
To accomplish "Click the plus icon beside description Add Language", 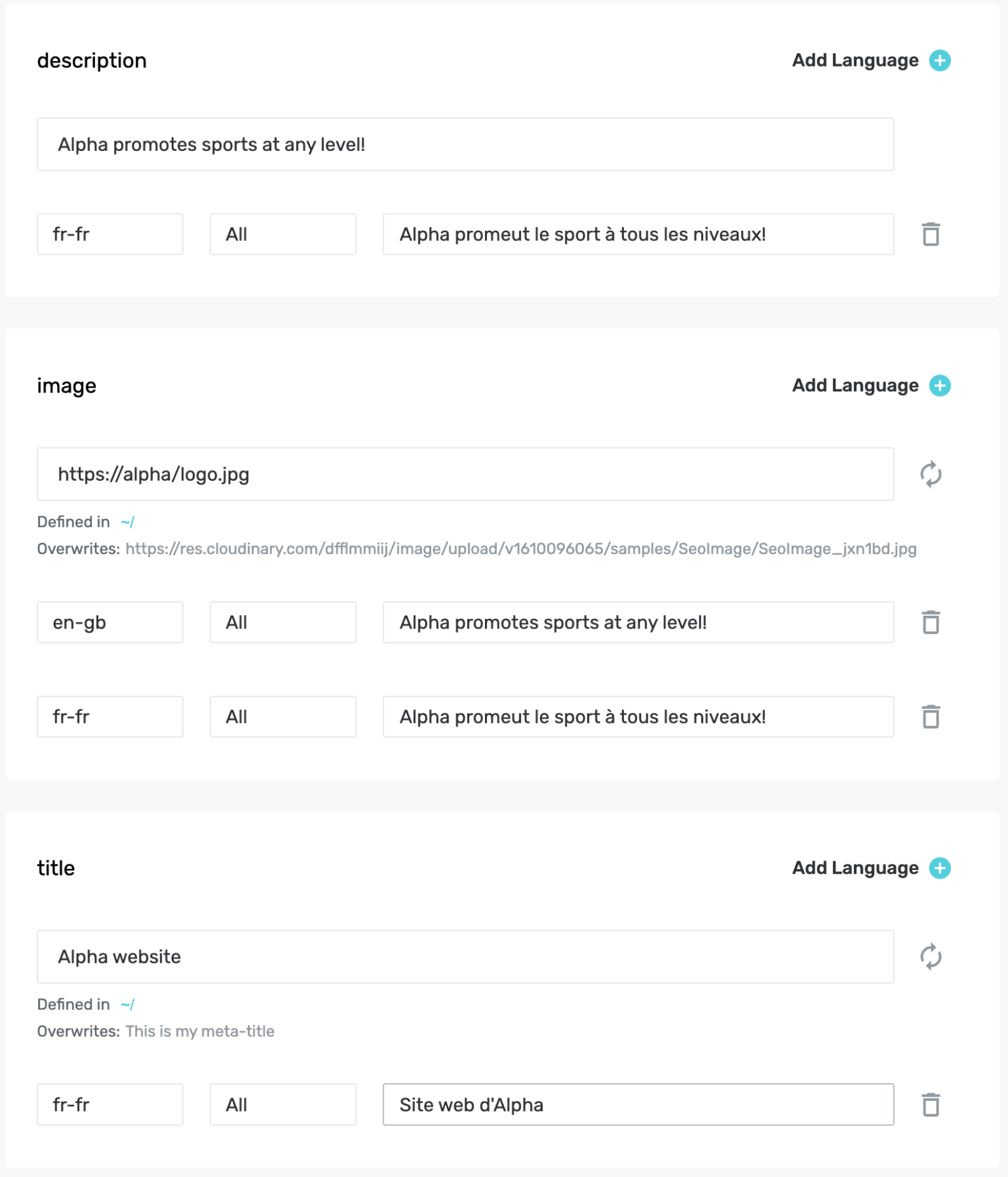I will 940,60.
